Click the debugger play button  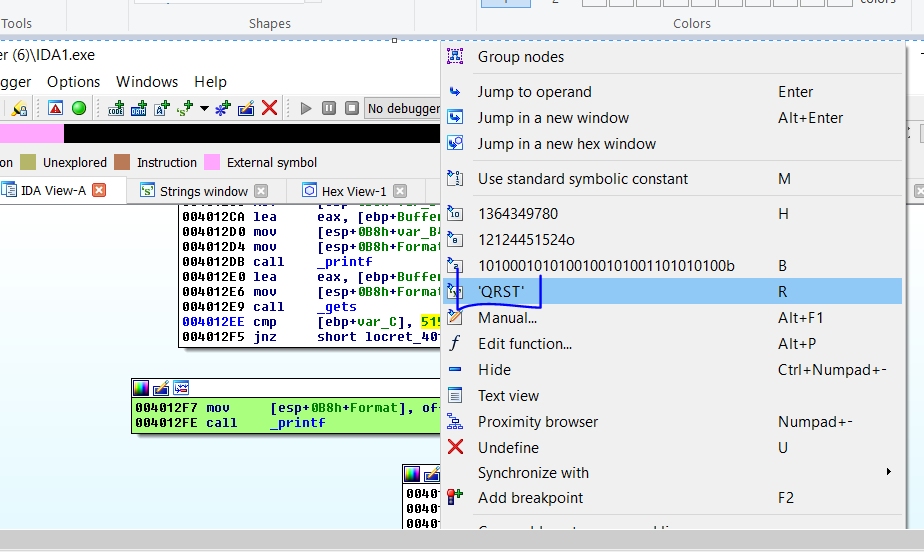pos(306,108)
